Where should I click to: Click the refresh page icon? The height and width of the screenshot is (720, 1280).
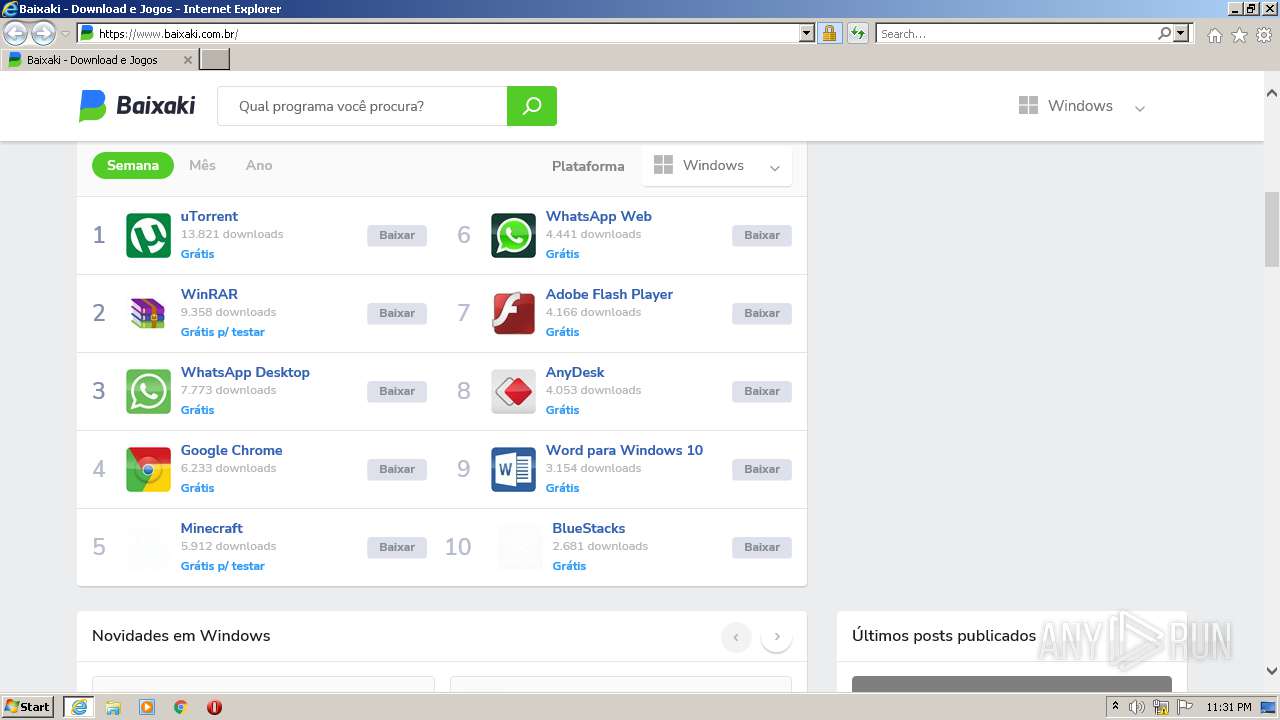pos(858,34)
